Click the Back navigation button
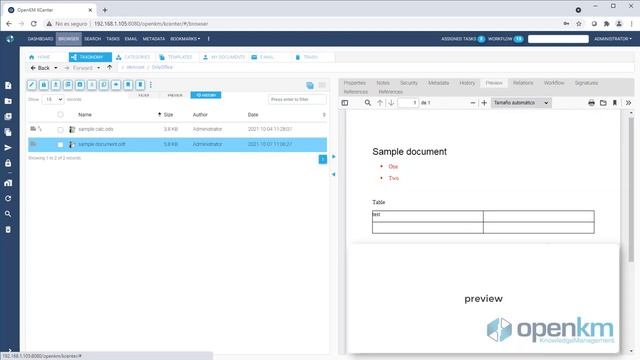The width and height of the screenshot is (640, 360). 40,68
